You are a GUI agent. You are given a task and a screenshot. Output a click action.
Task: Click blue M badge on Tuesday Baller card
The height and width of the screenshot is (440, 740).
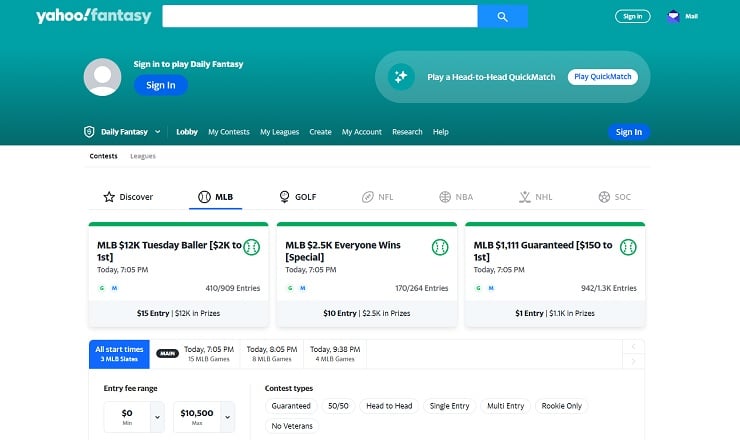point(114,288)
